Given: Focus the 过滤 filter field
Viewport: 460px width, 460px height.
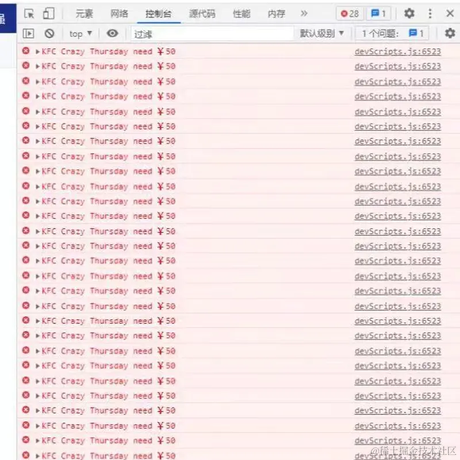Looking at the screenshot, I should tap(212, 34).
